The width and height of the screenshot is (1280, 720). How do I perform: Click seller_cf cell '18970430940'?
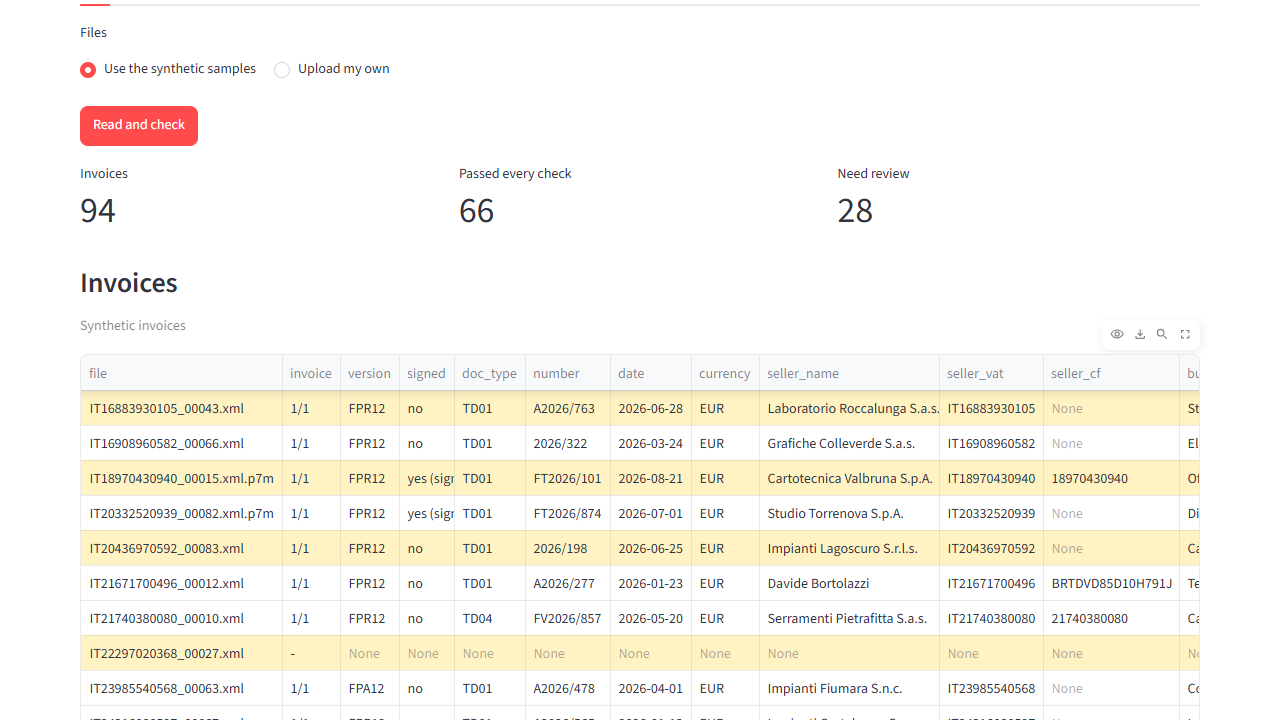(1111, 478)
